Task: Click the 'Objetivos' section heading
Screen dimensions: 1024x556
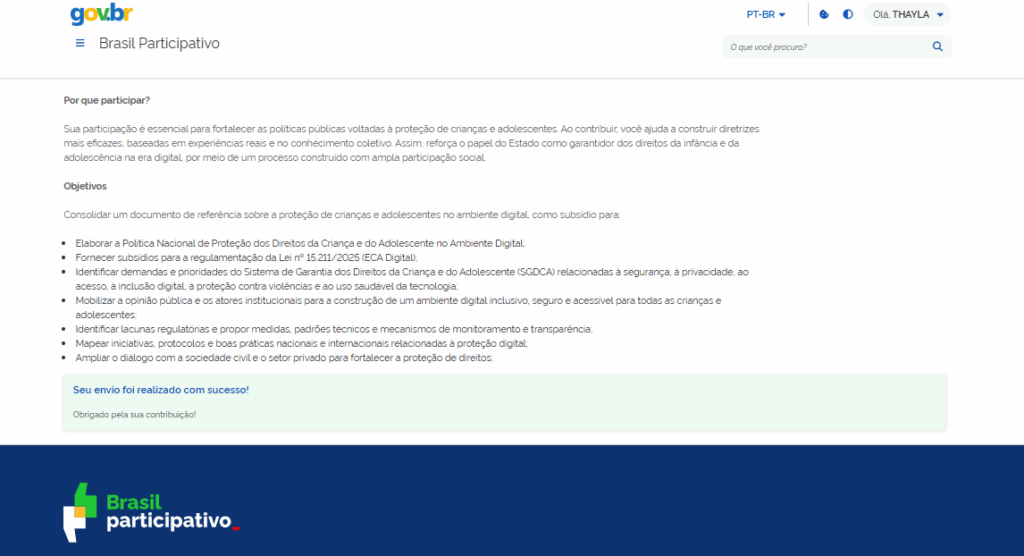Action: 85,186
